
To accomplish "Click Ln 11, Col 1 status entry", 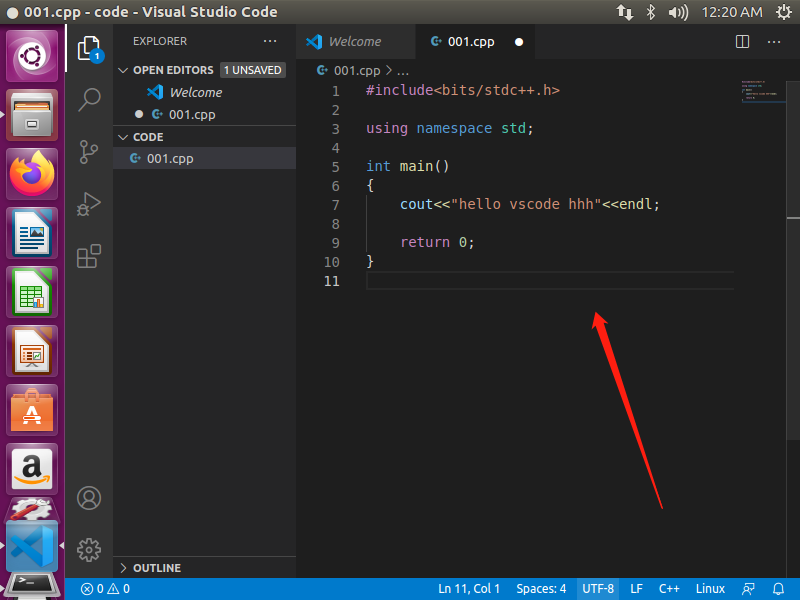I will (x=469, y=589).
